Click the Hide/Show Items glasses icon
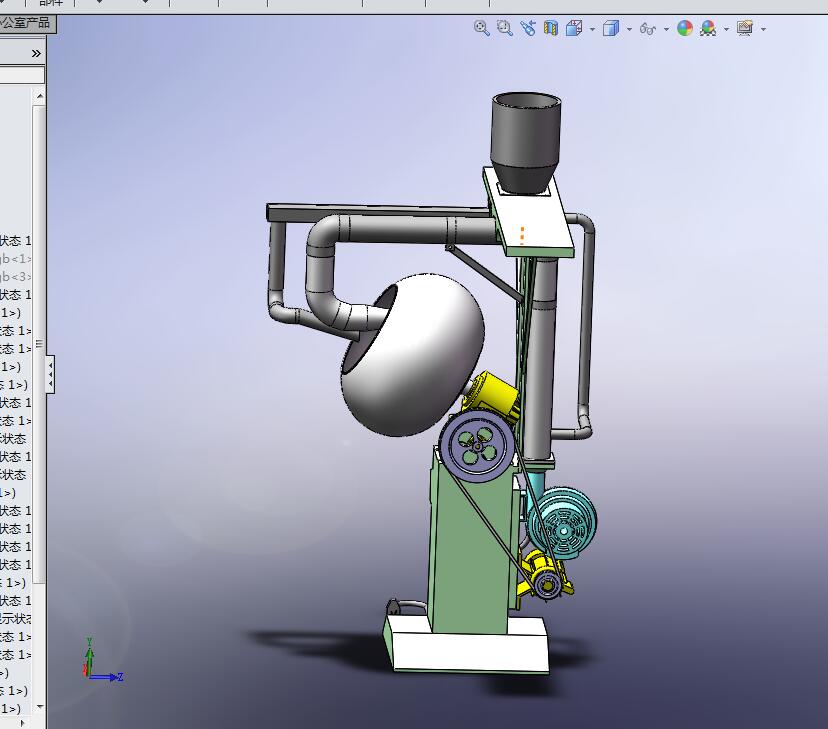Screen dimensions: 828x729 pos(648,29)
